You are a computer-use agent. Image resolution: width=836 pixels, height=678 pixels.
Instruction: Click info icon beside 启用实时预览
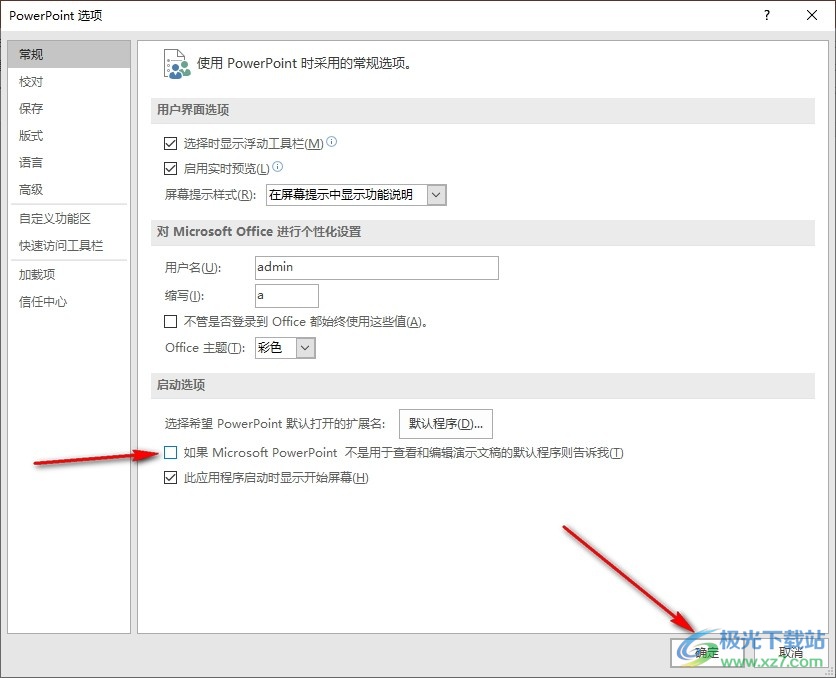coord(278,167)
